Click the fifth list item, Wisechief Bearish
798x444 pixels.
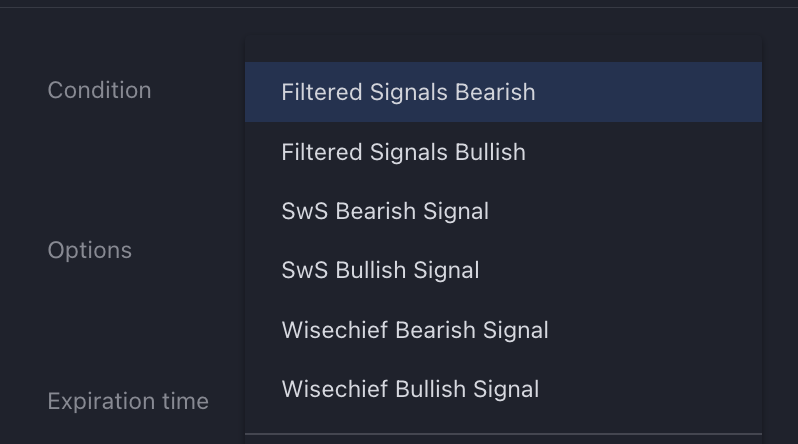click(415, 330)
